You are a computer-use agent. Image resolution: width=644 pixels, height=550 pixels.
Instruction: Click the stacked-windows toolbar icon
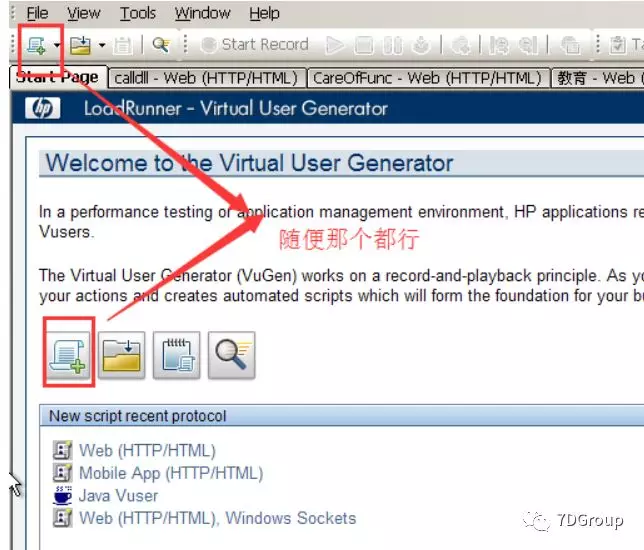570,45
